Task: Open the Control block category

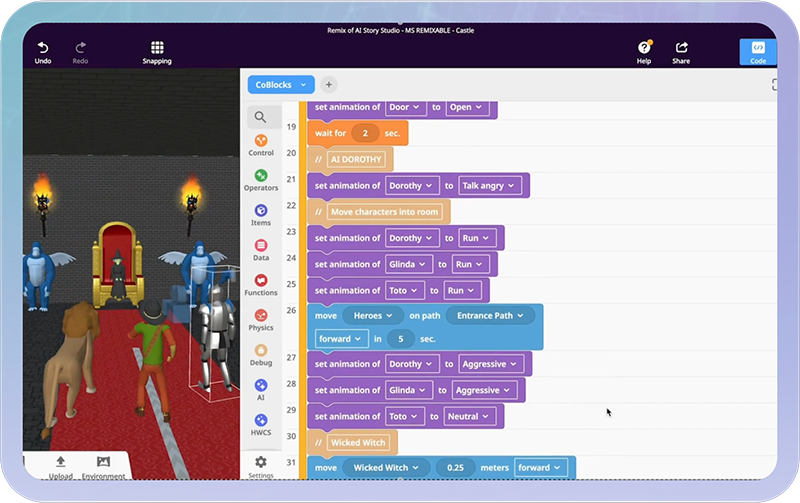Action: pos(261,145)
